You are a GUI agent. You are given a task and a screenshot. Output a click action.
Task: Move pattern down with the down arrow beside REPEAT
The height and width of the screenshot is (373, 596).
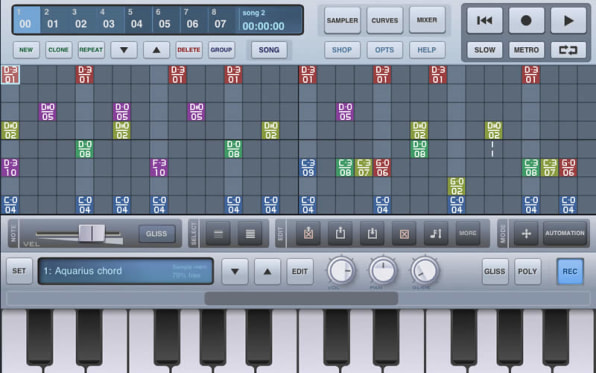tap(124, 50)
